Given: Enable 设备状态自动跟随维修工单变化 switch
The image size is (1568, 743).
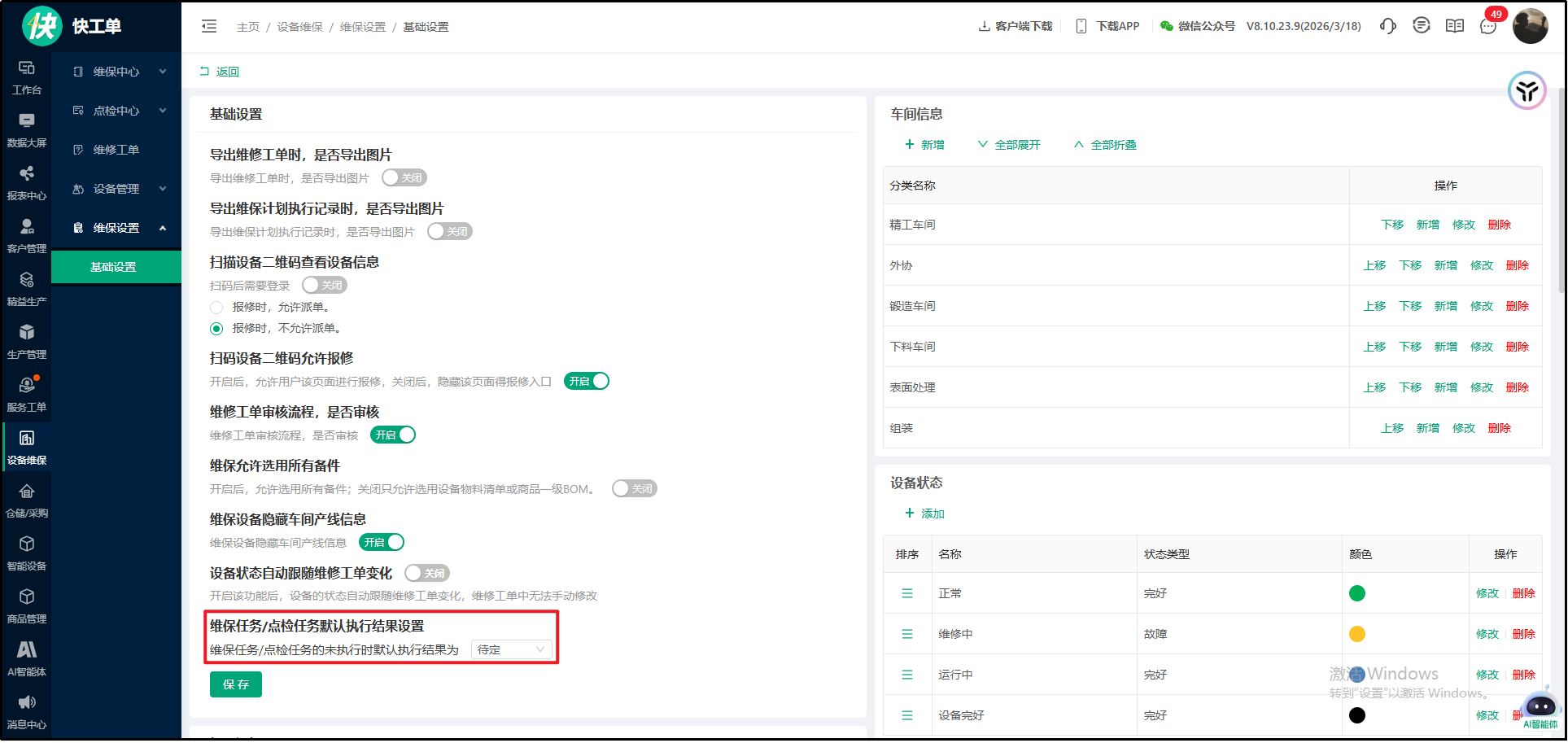Looking at the screenshot, I should click(x=427, y=573).
